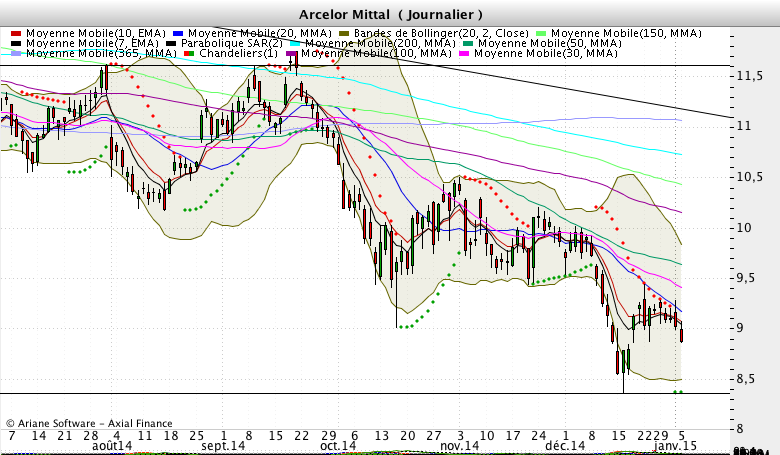This screenshot has height=455, width=780.
Task: Click the red-green Chandeliers(1) legend swatch
Action: 189,54
